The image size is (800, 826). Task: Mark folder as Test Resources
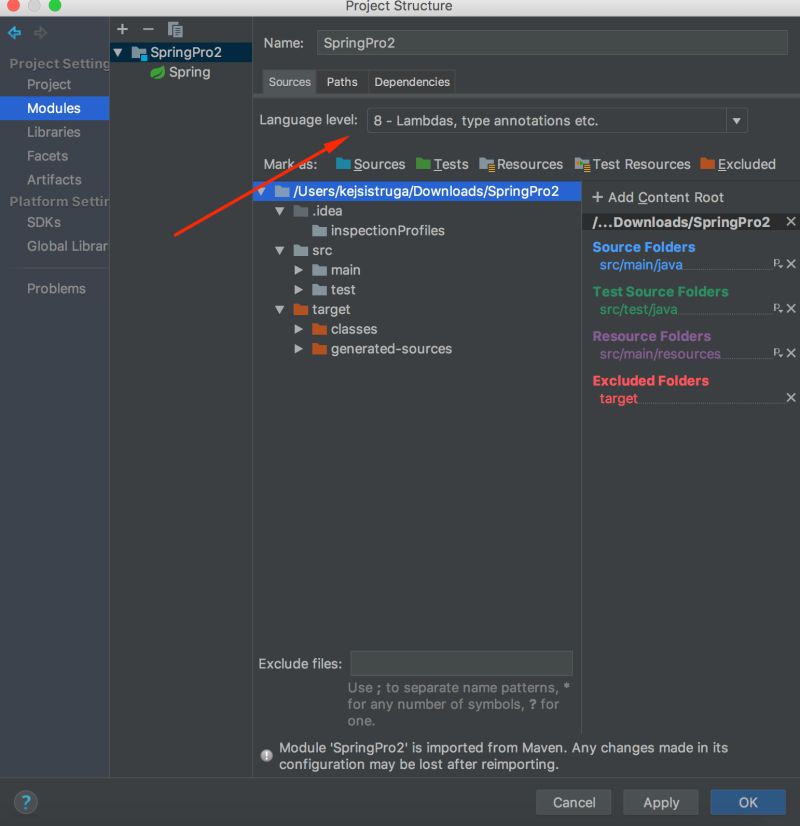[633, 164]
